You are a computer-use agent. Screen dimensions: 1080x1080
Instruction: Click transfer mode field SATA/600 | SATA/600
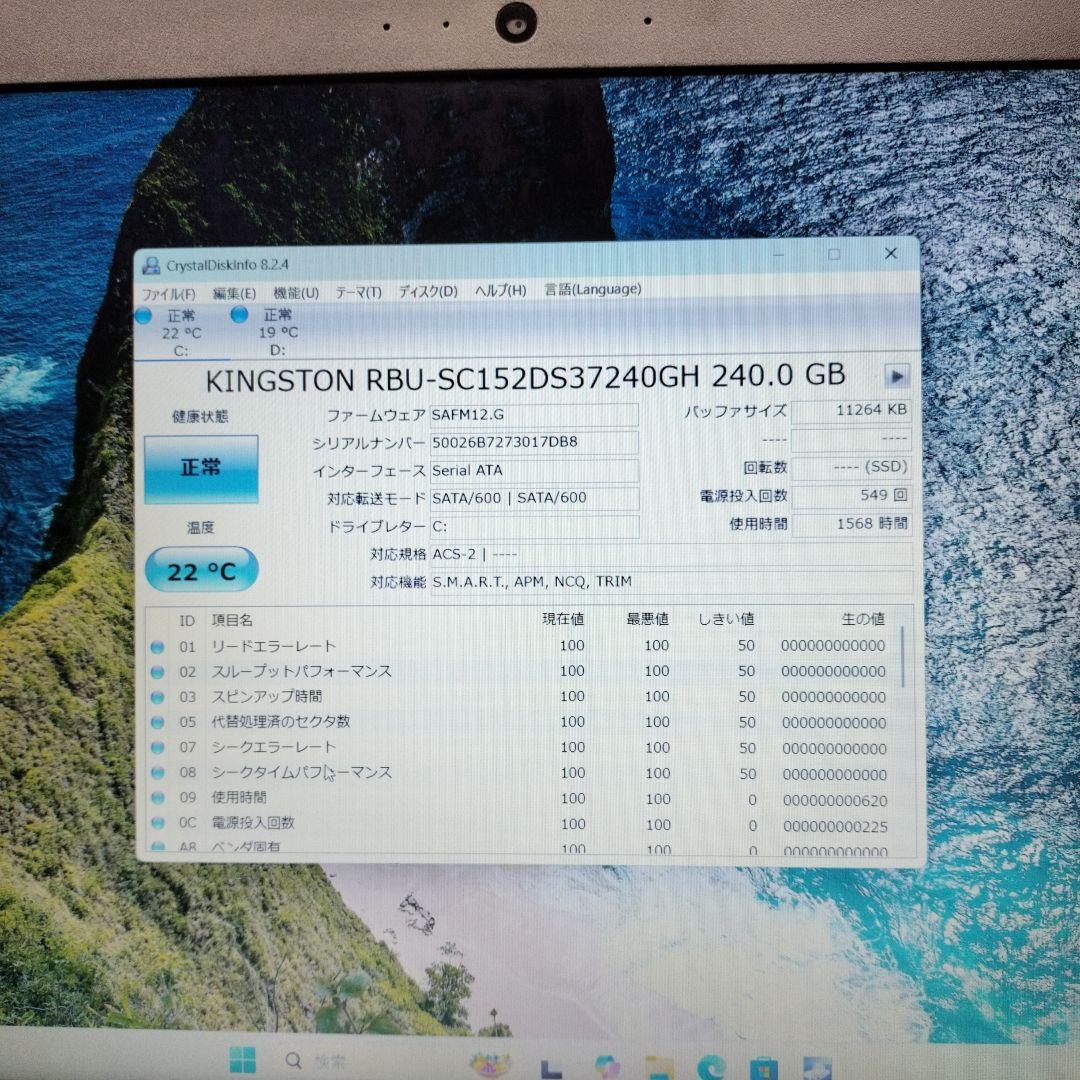point(534,498)
